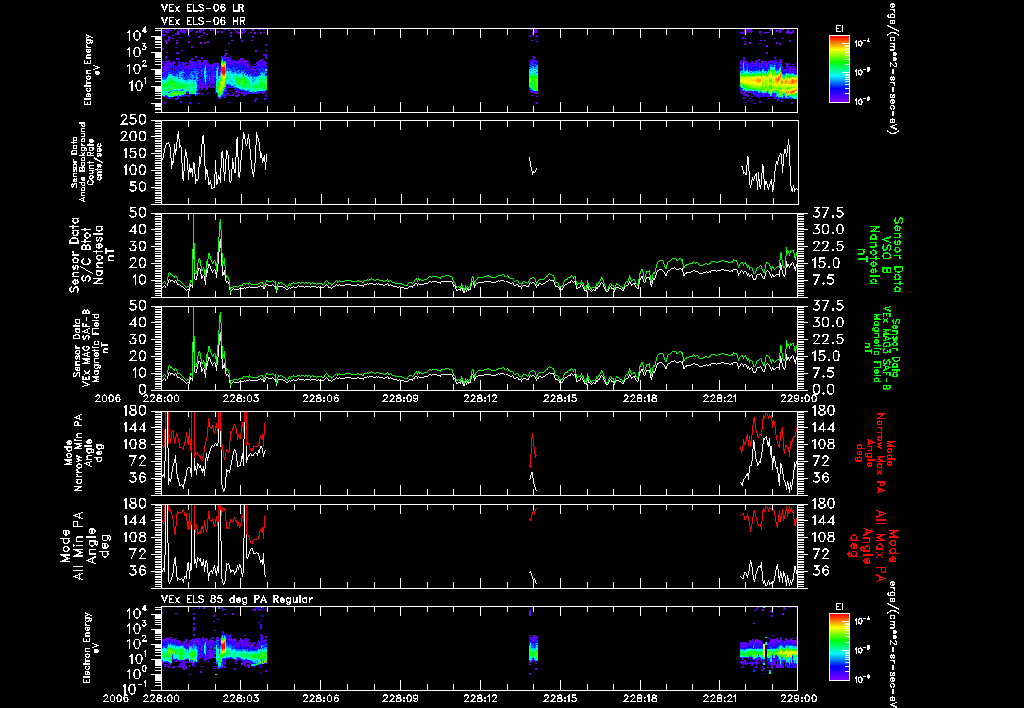
Task: Click "228:21" beneath the MAG SAF-B panel
Action: (720, 398)
